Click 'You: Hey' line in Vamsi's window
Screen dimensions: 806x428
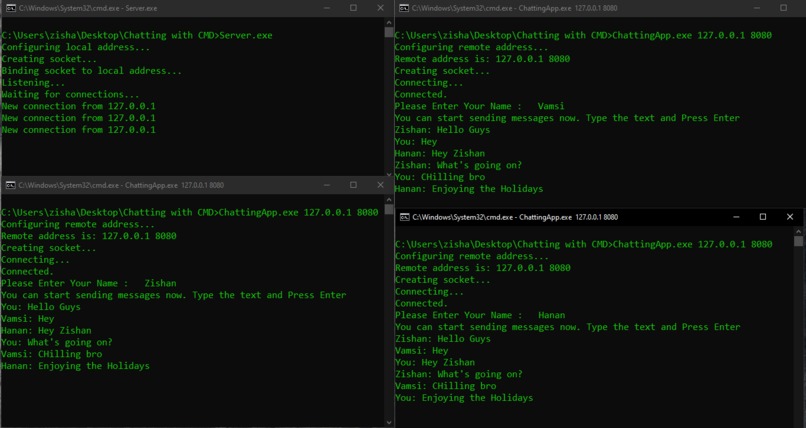pos(415,142)
